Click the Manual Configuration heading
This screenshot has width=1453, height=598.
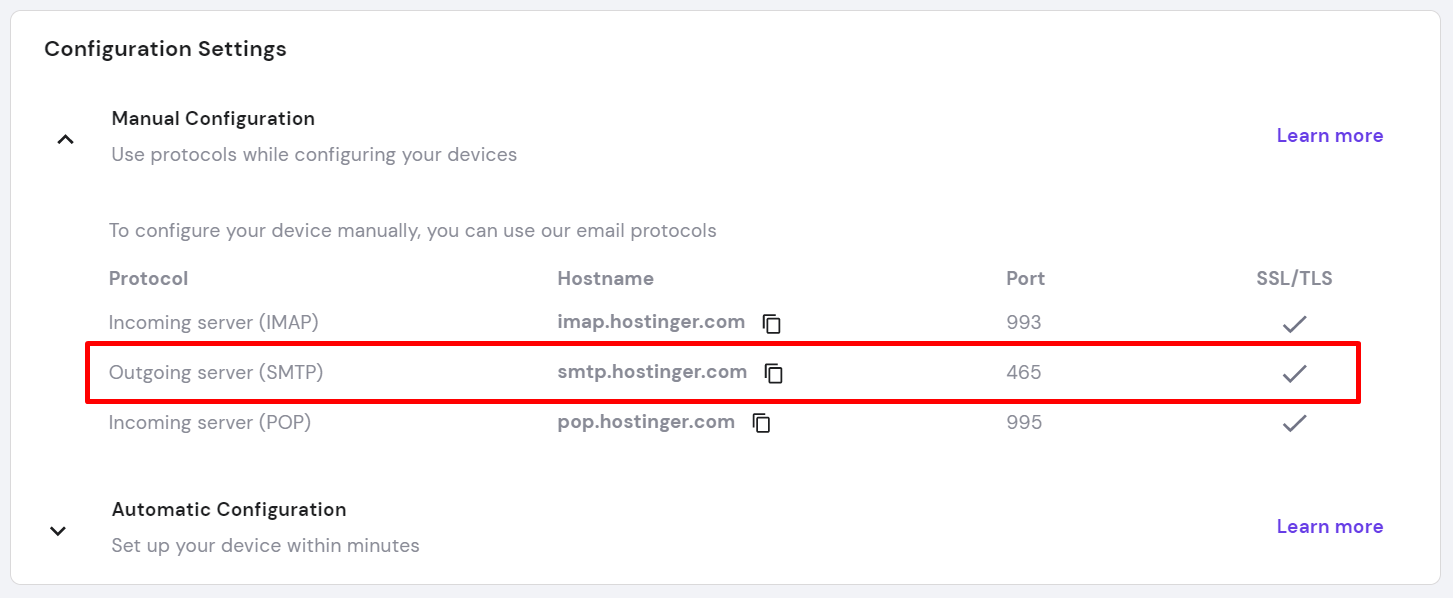(x=213, y=118)
